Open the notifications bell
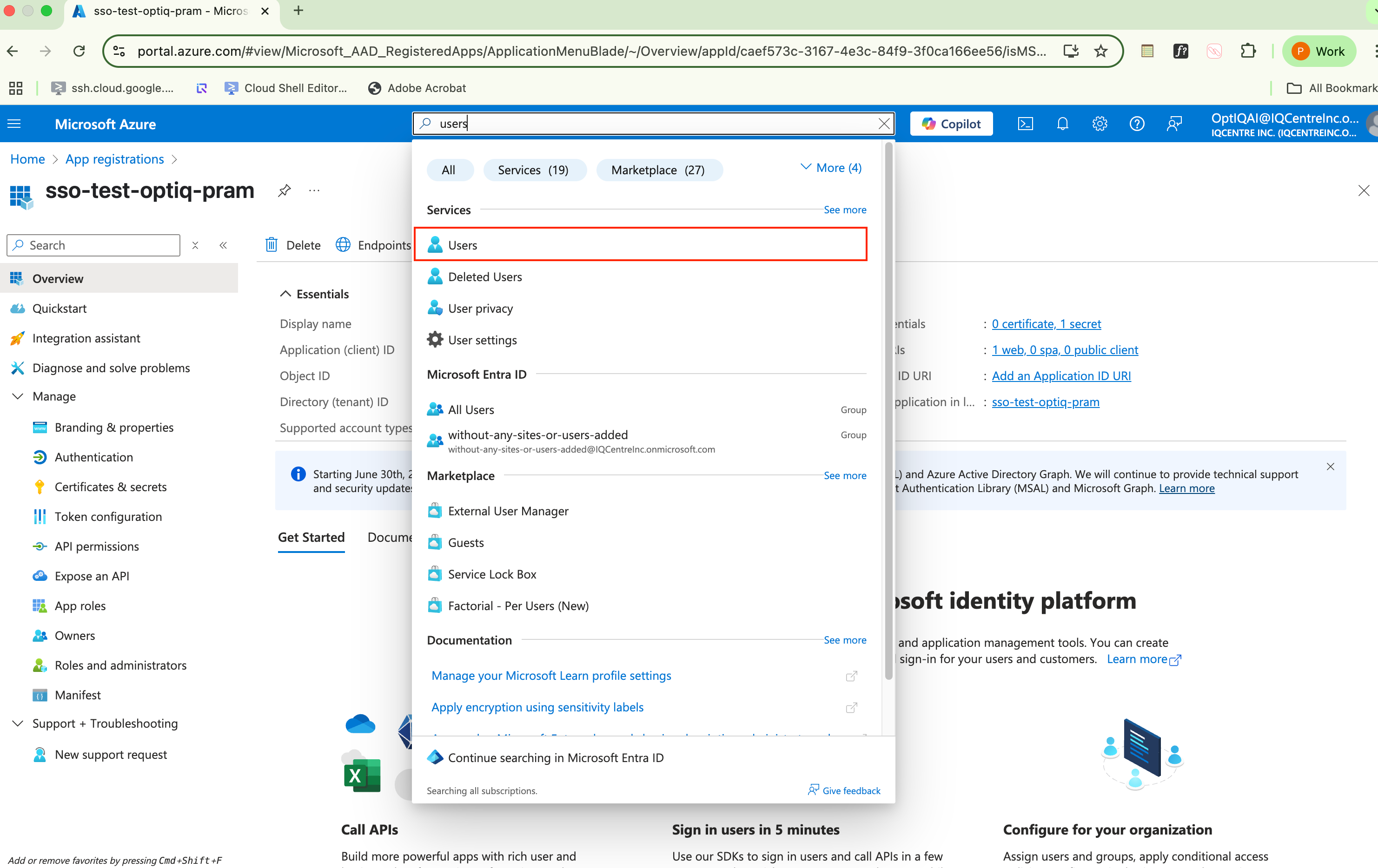1378x868 pixels. pos(1062,124)
